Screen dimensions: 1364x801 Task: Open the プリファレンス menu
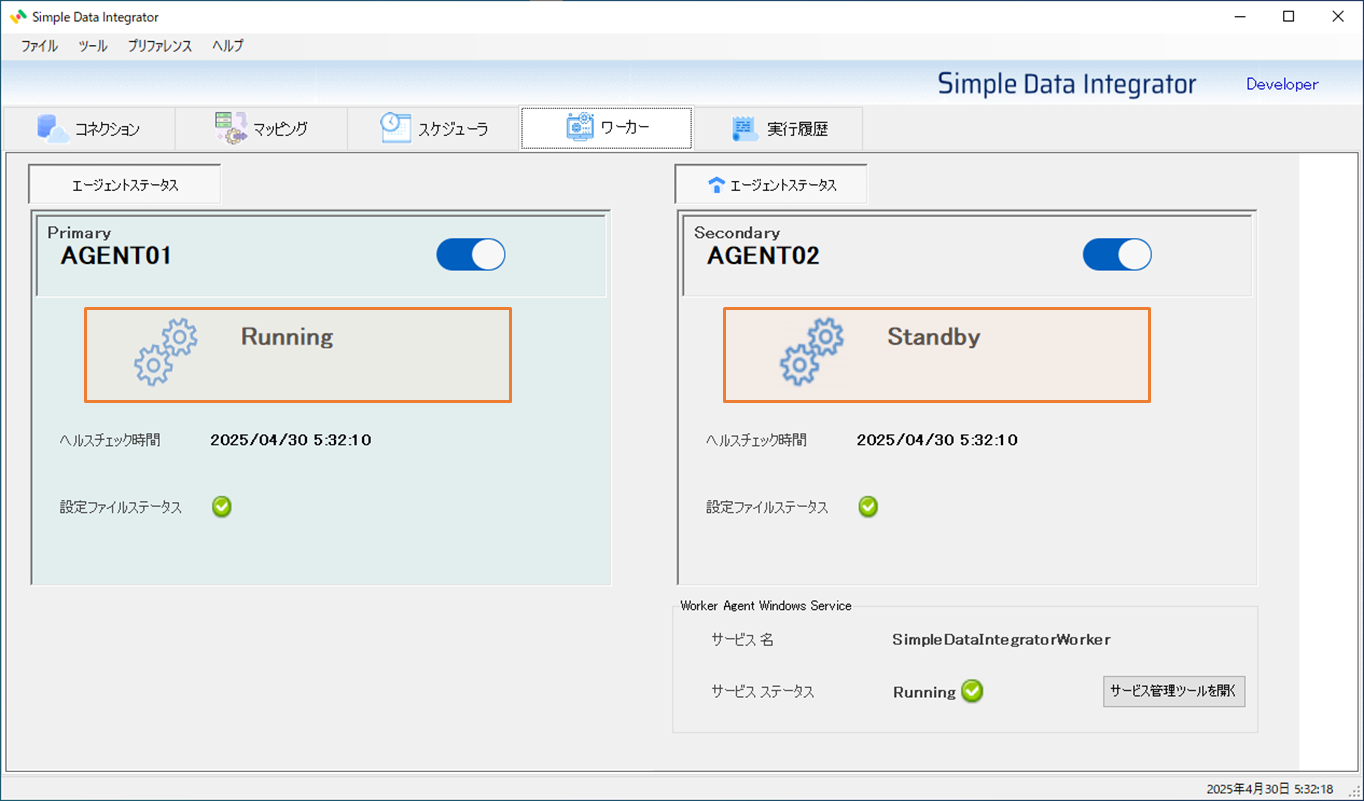coord(160,46)
